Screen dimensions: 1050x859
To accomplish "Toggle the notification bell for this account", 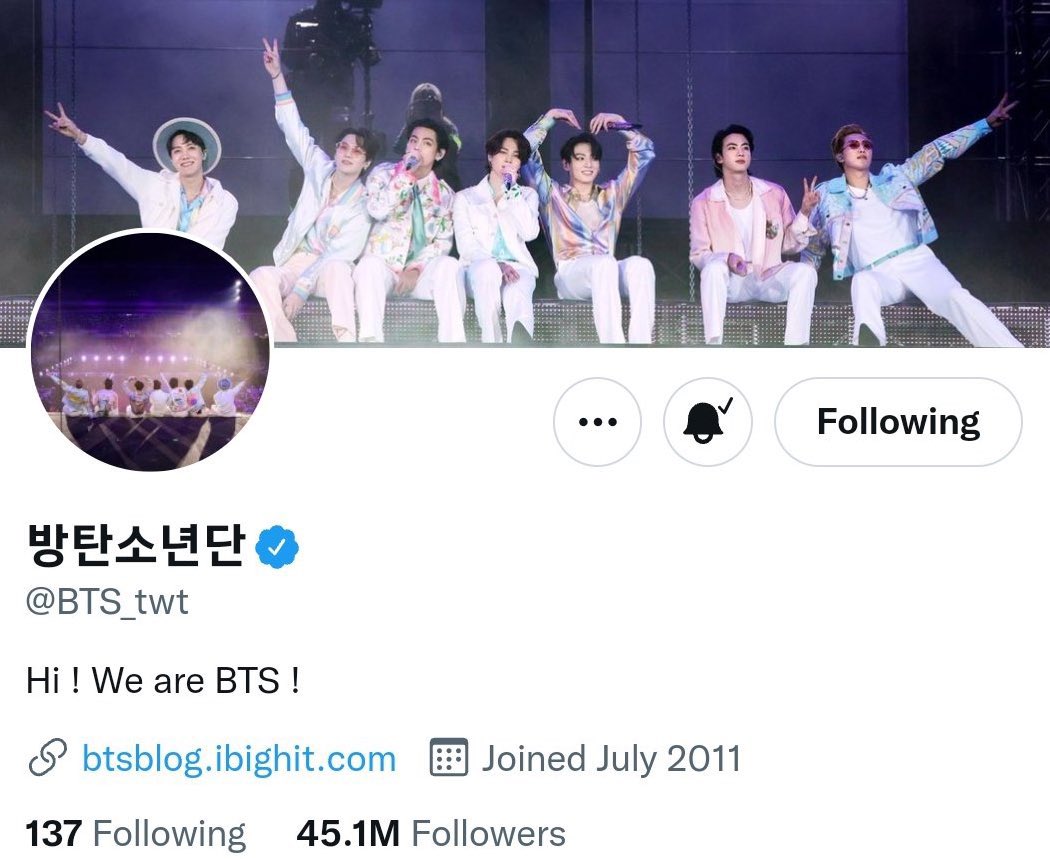I will coord(708,422).
